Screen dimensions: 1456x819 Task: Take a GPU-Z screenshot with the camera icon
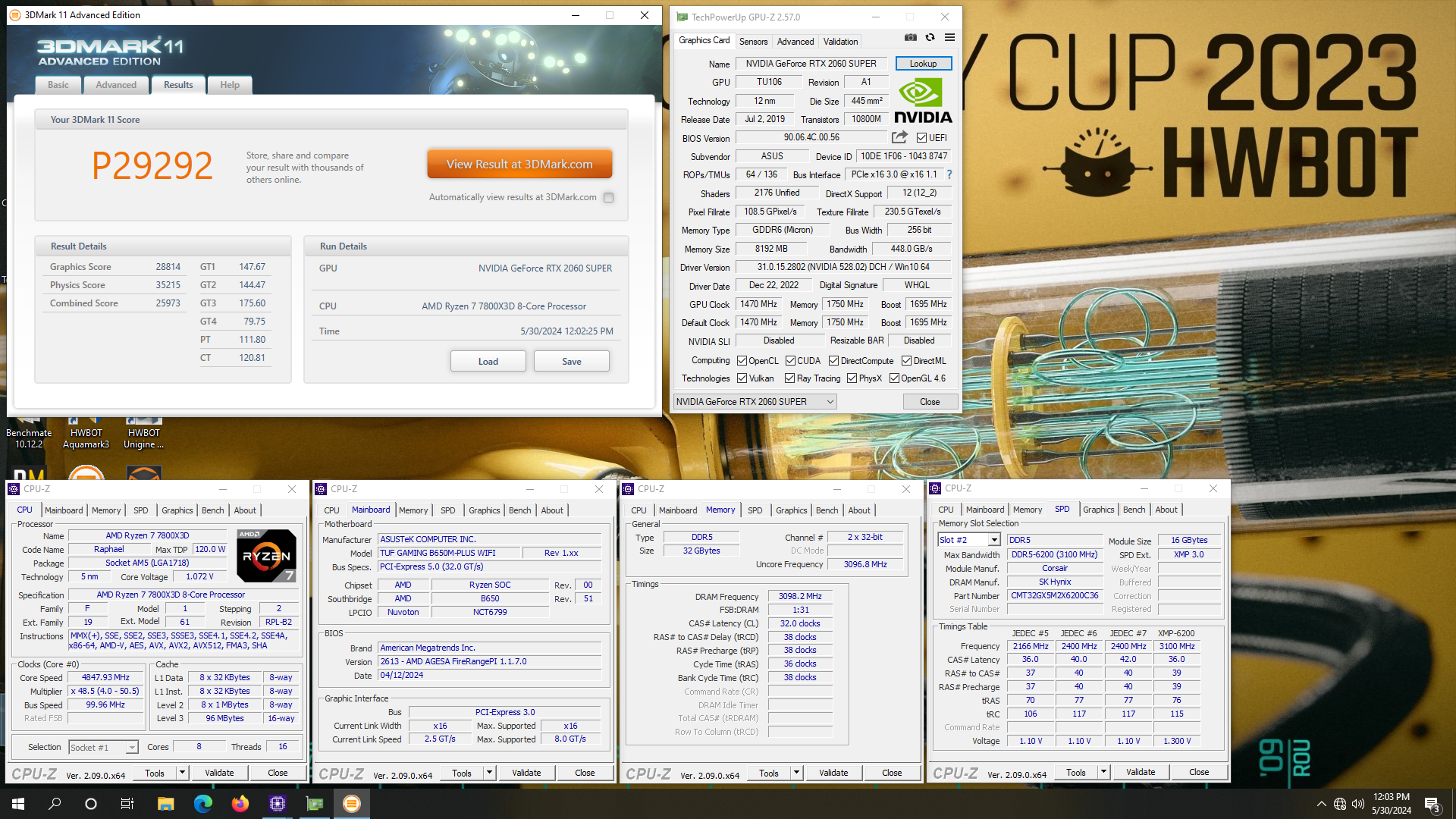click(x=911, y=37)
